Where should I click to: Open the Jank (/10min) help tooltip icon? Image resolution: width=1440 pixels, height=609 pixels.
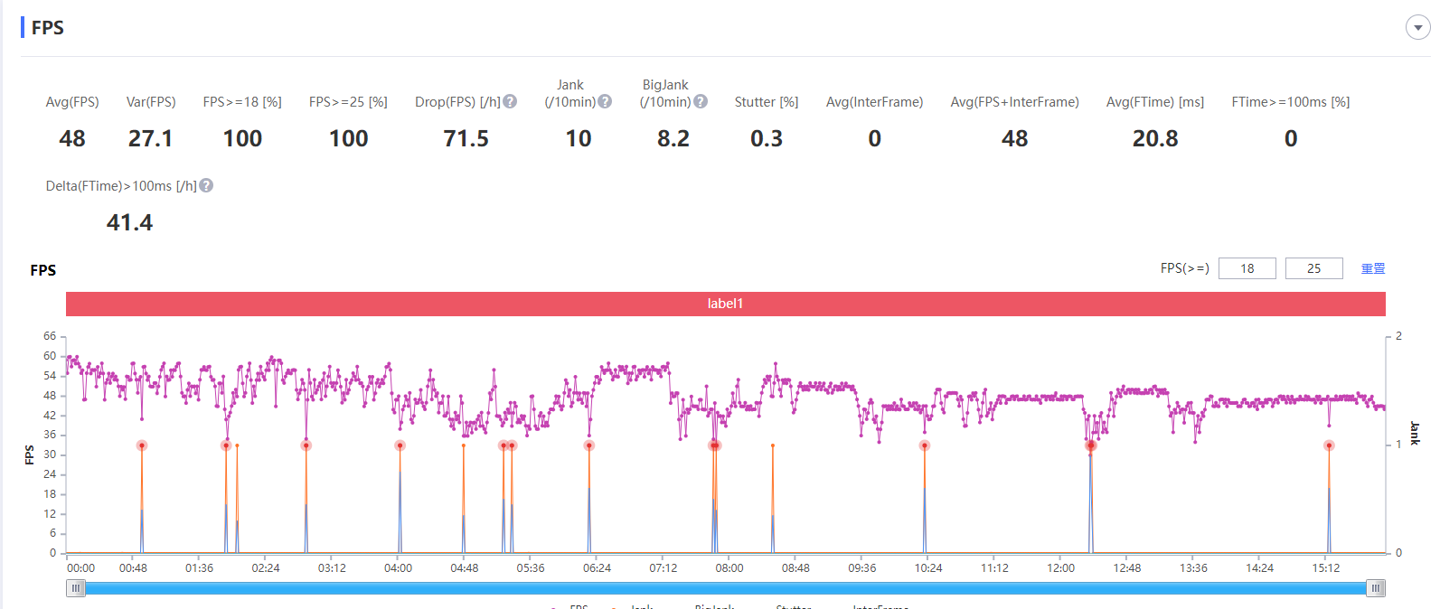pos(604,102)
